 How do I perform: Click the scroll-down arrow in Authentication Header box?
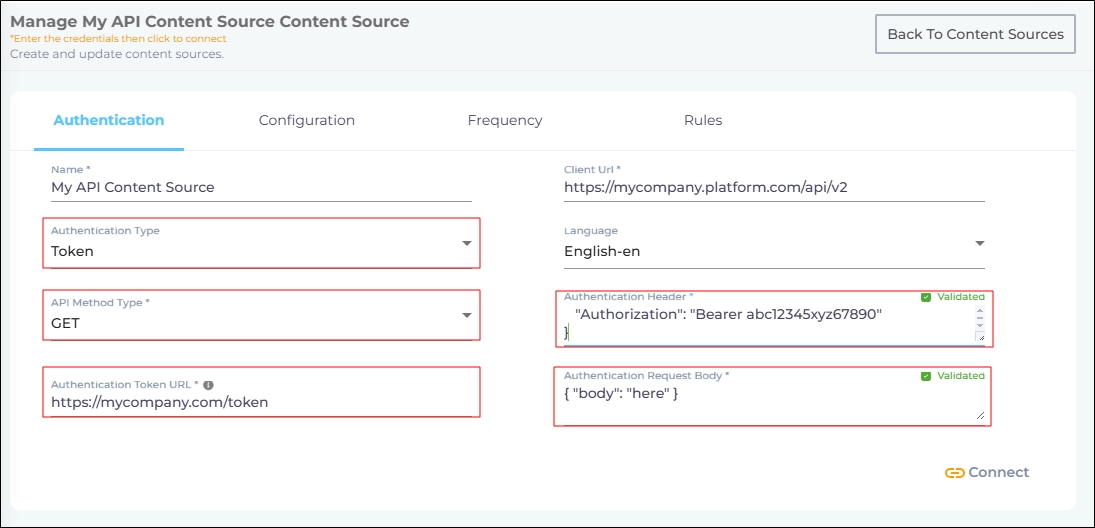(980, 325)
